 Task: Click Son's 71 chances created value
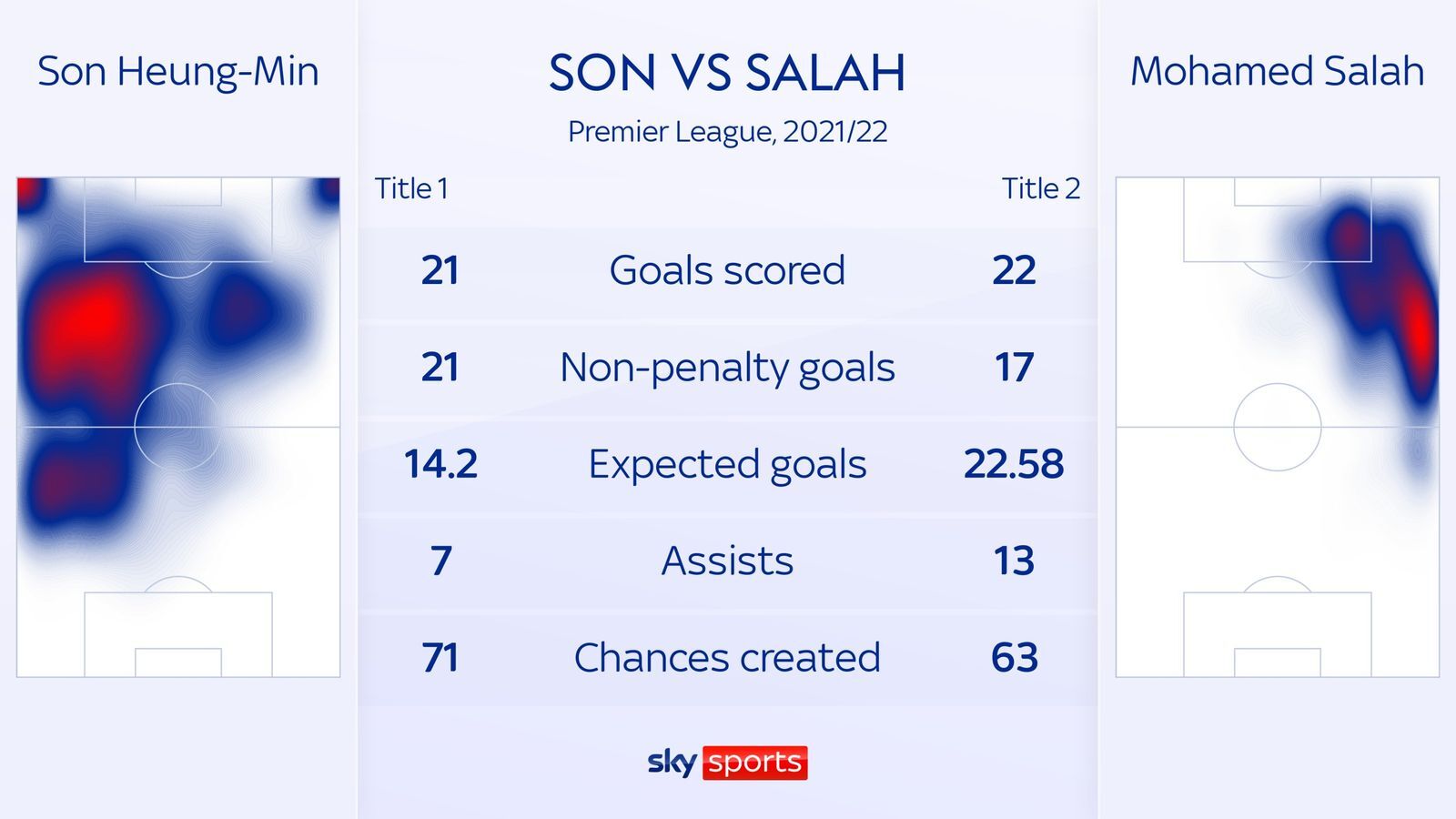[440, 657]
